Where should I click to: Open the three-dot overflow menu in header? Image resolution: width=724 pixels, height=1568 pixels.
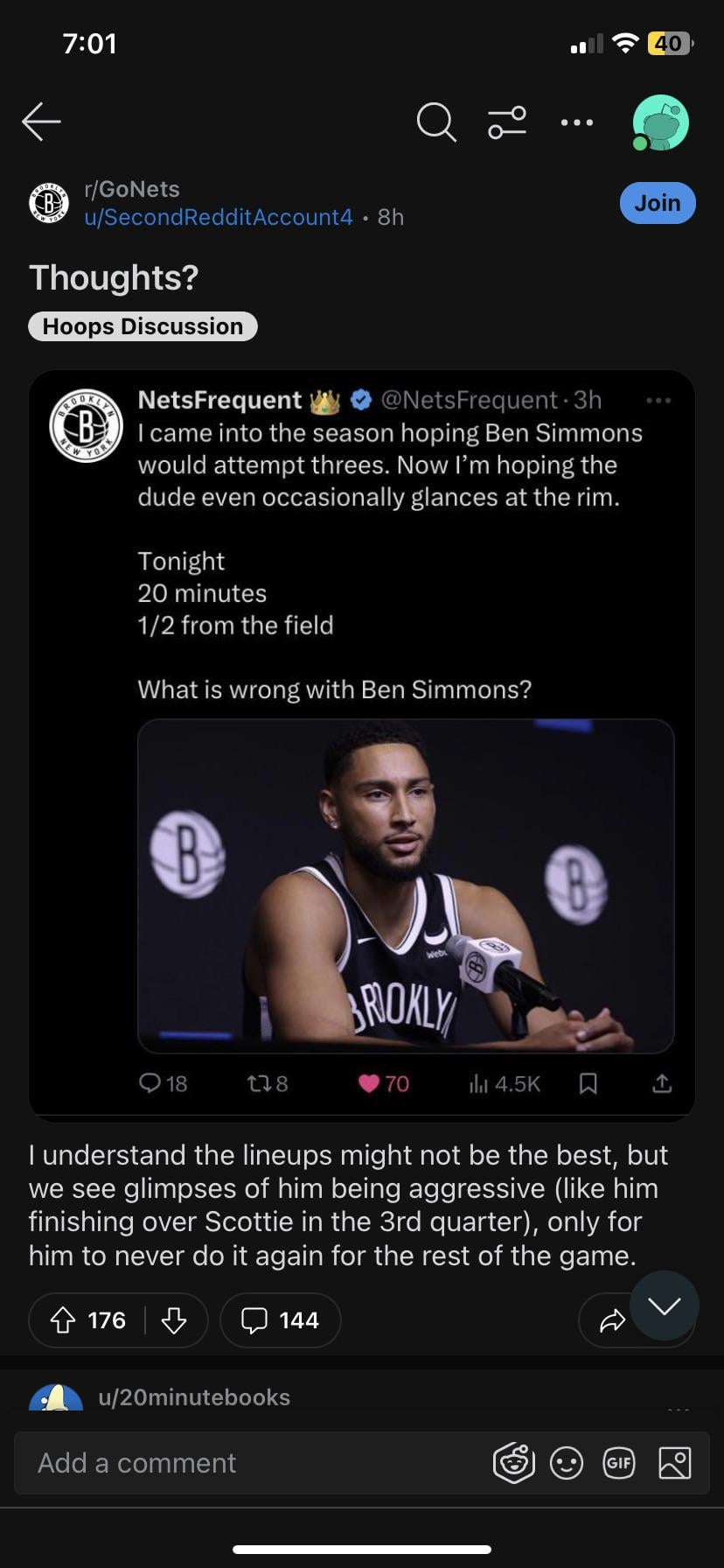point(577,122)
